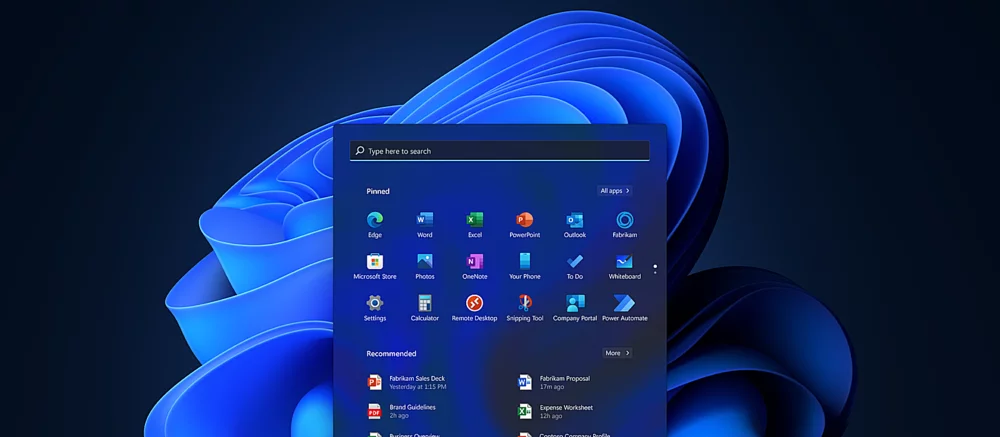Open the Outlook app icon
1000x437 pixels.
(575, 221)
